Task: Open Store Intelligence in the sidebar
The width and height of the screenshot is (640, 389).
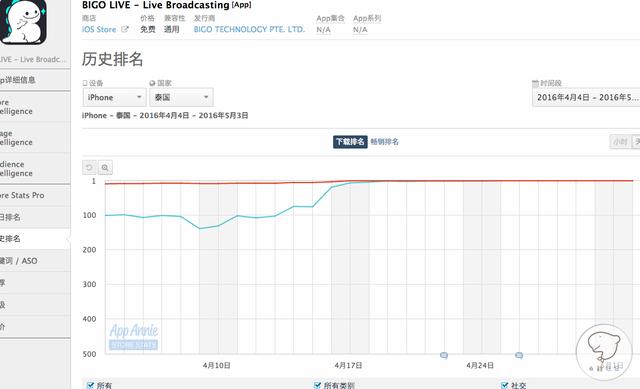Action: coord(35,107)
